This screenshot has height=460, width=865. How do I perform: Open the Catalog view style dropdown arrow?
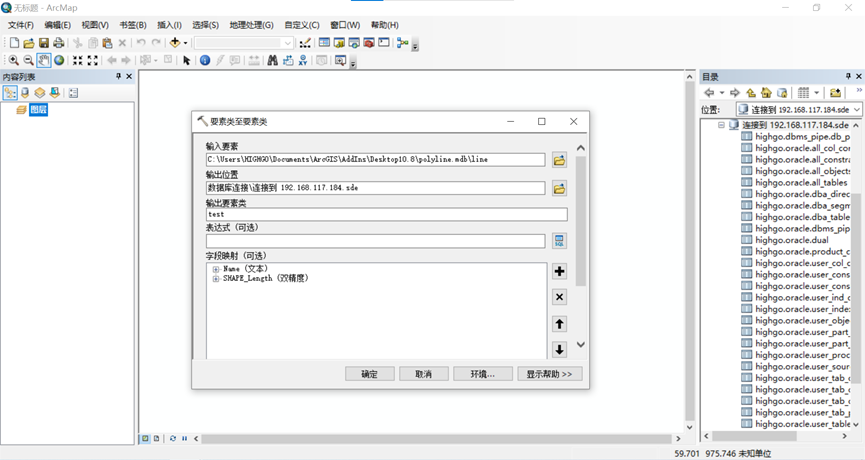(816, 93)
